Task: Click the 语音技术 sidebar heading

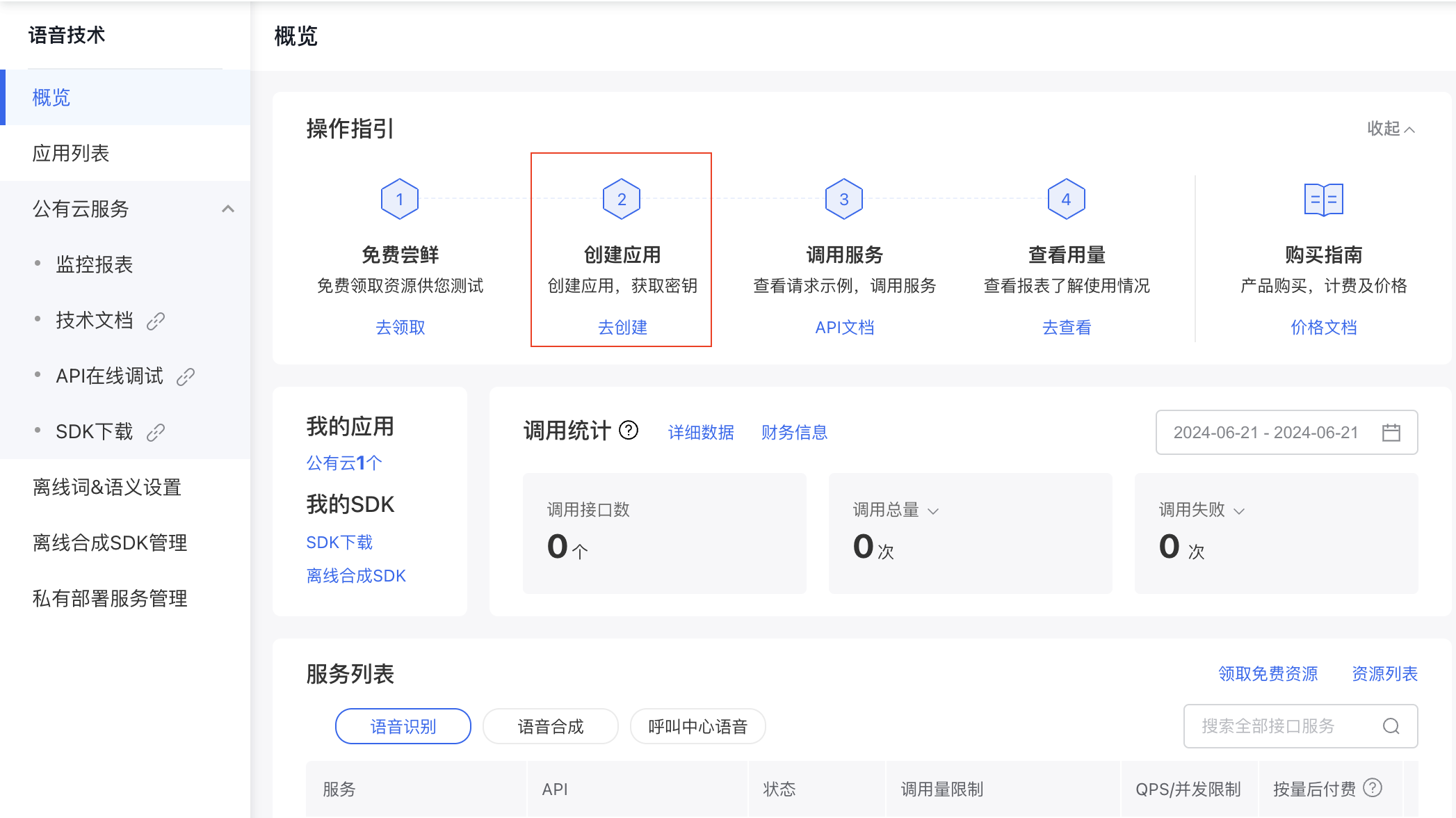Action: pos(67,35)
